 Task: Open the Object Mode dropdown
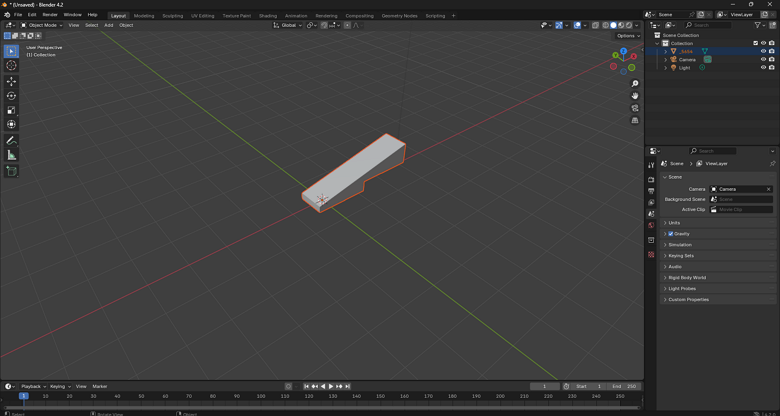coord(42,25)
